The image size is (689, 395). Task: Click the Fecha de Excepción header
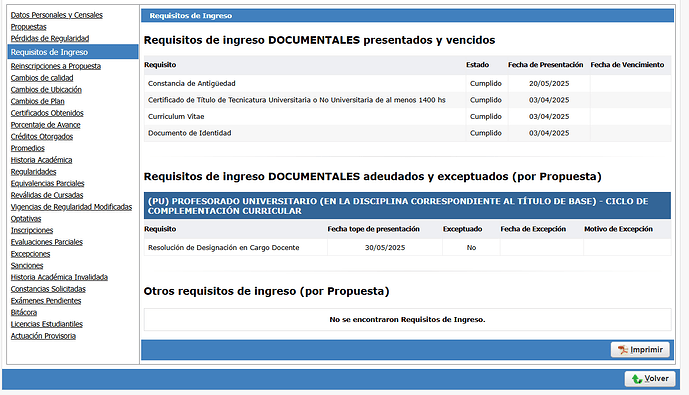click(533, 229)
